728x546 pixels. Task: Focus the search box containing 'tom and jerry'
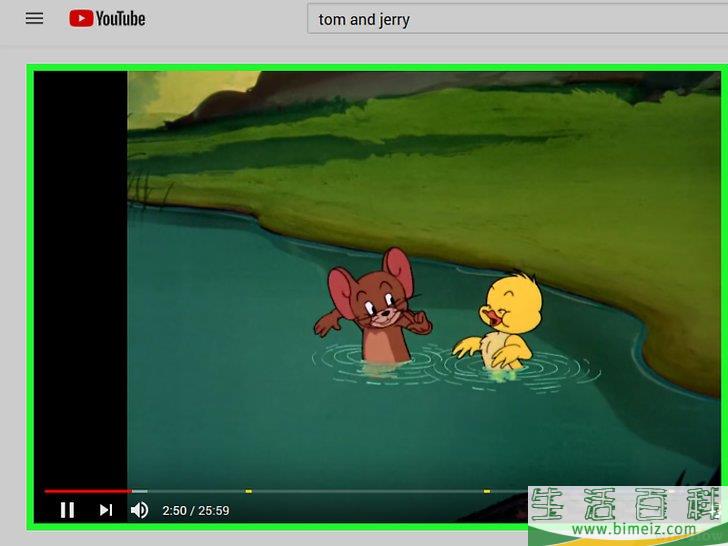(517, 19)
